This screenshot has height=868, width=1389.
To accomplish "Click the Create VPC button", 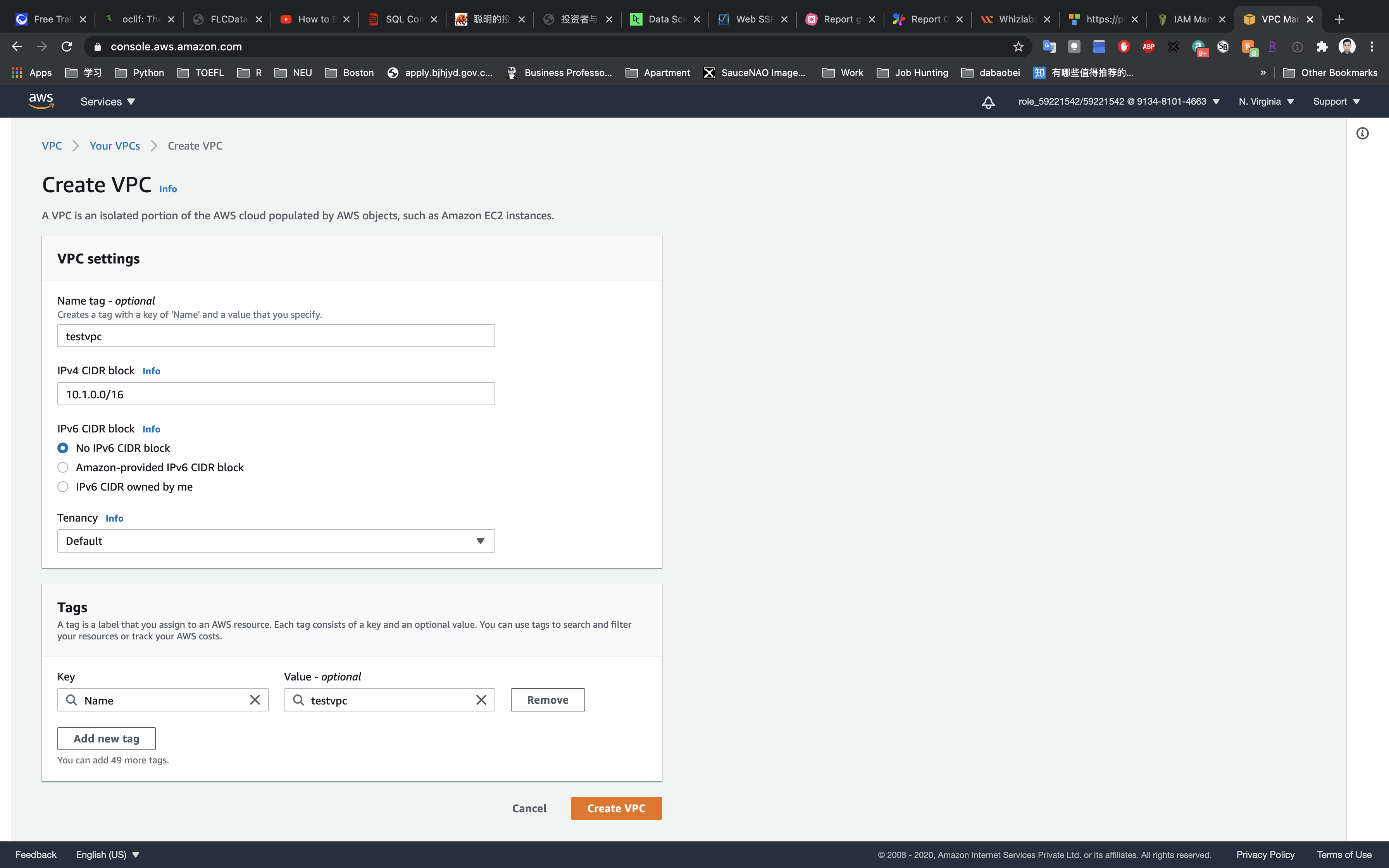I will coord(616,808).
